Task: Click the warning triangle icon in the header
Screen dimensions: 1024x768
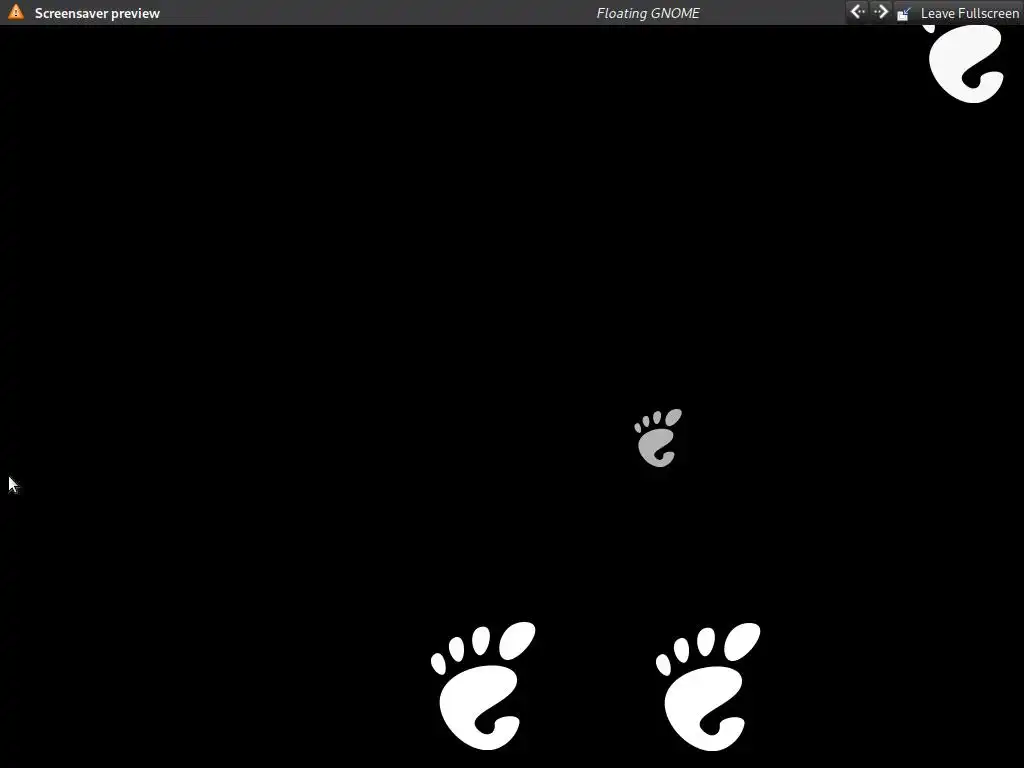Action: click(x=16, y=12)
